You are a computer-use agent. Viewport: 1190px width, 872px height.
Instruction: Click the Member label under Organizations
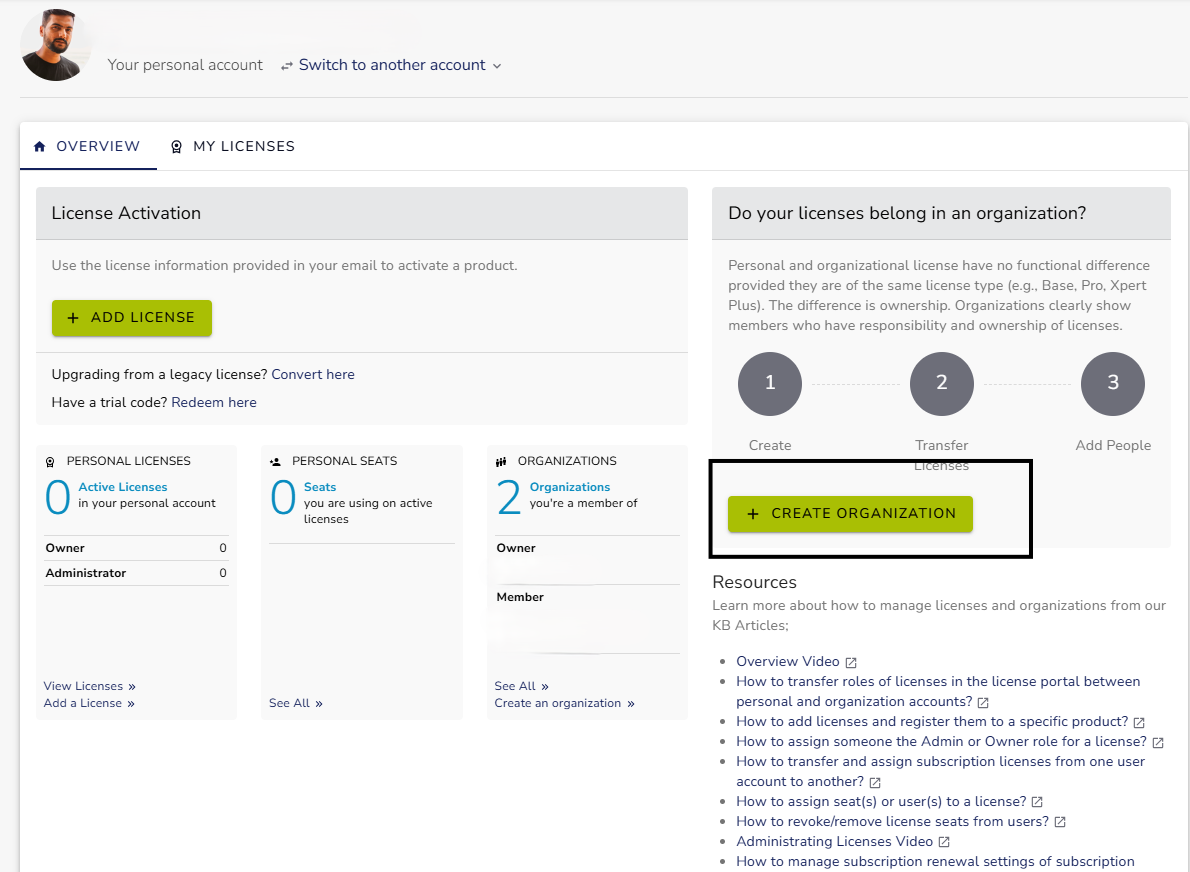tap(520, 597)
